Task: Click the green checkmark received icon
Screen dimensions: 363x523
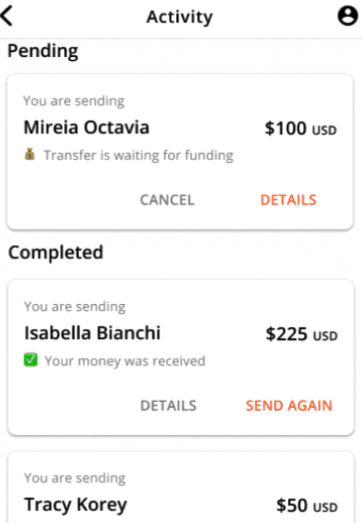Action: click(x=31, y=360)
